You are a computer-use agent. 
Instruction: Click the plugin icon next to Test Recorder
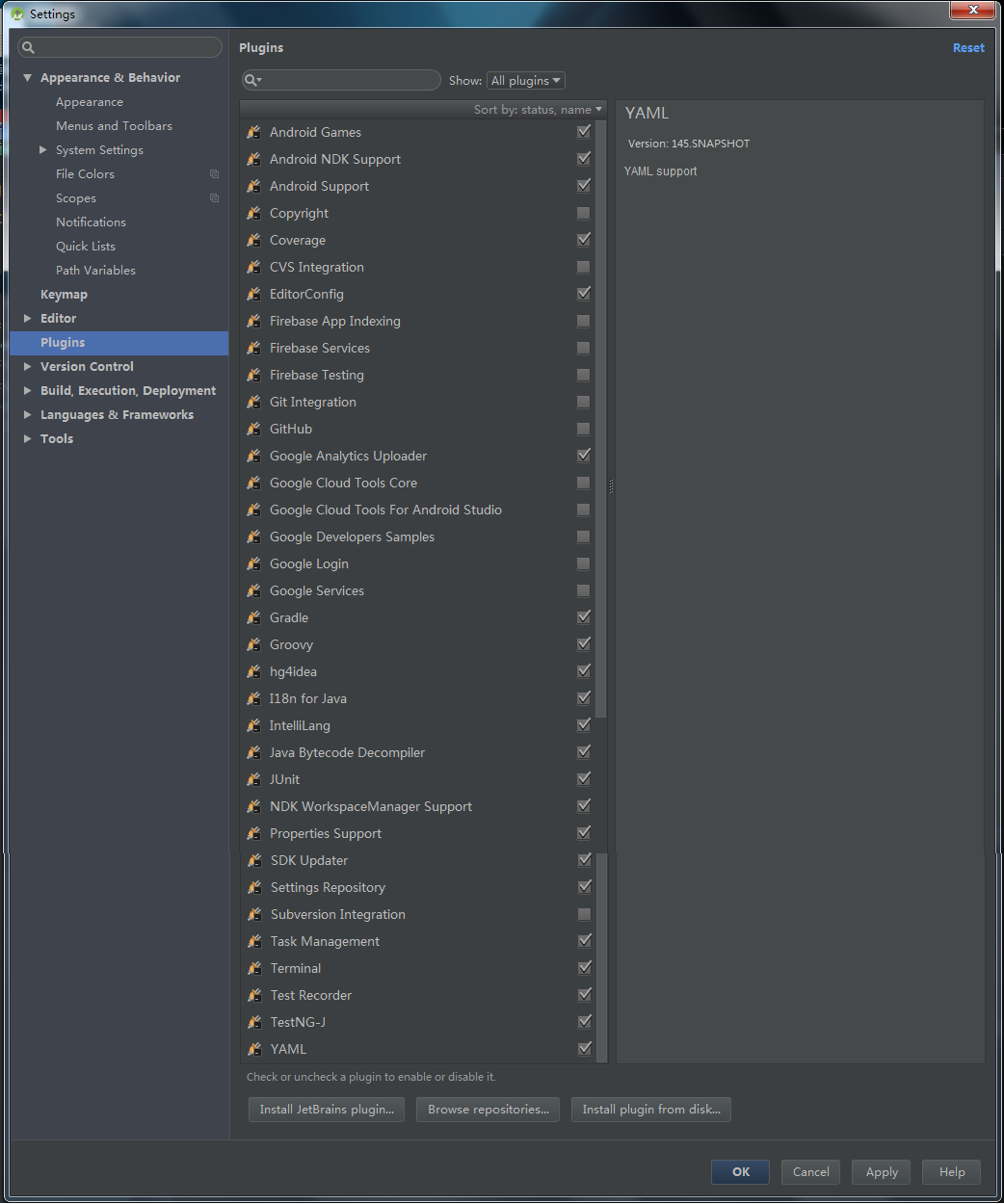(x=254, y=995)
